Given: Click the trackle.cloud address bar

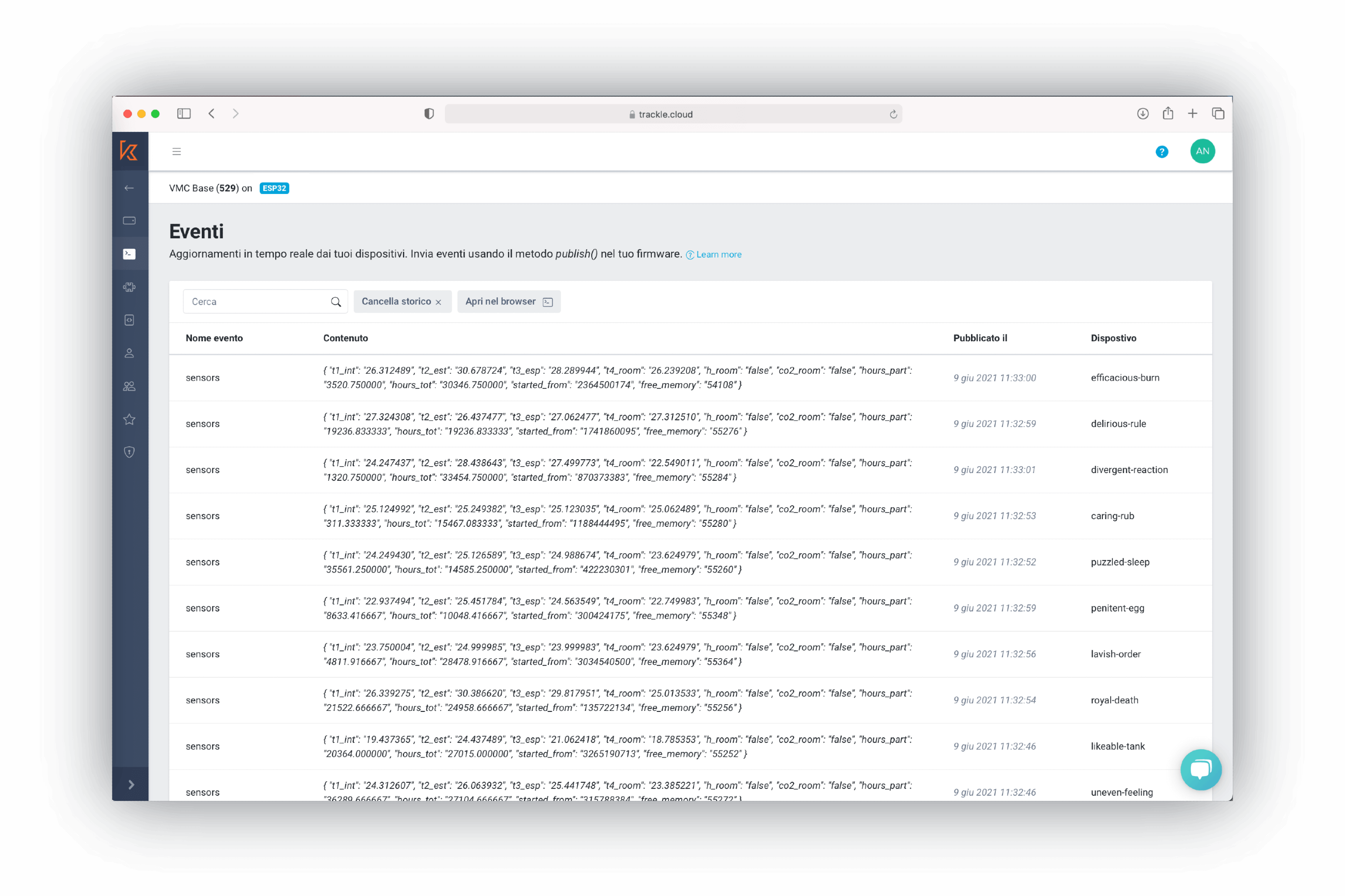Looking at the screenshot, I should (674, 114).
